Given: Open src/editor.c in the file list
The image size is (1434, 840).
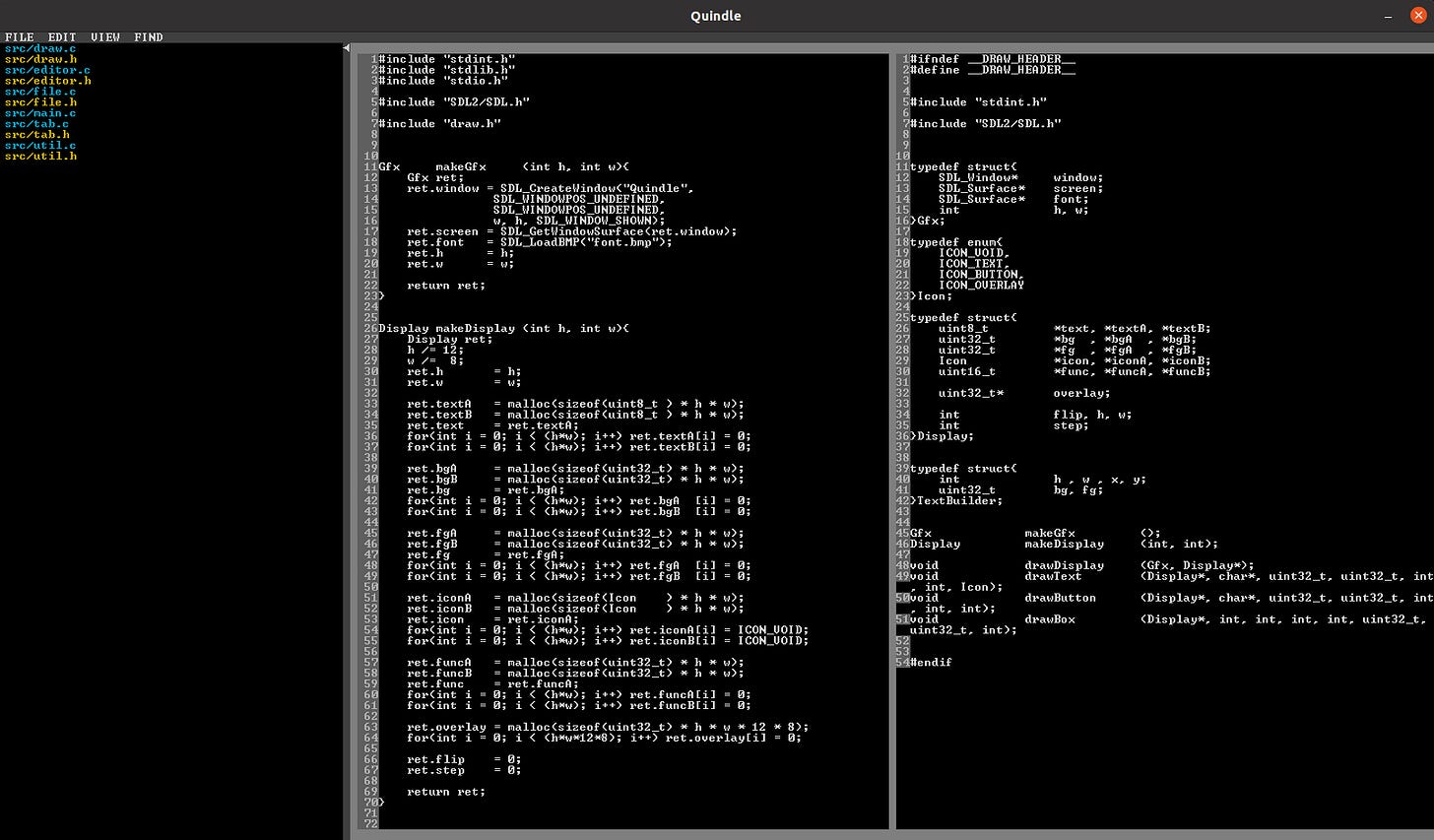Looking at the screenshot, I should [47, 70].
